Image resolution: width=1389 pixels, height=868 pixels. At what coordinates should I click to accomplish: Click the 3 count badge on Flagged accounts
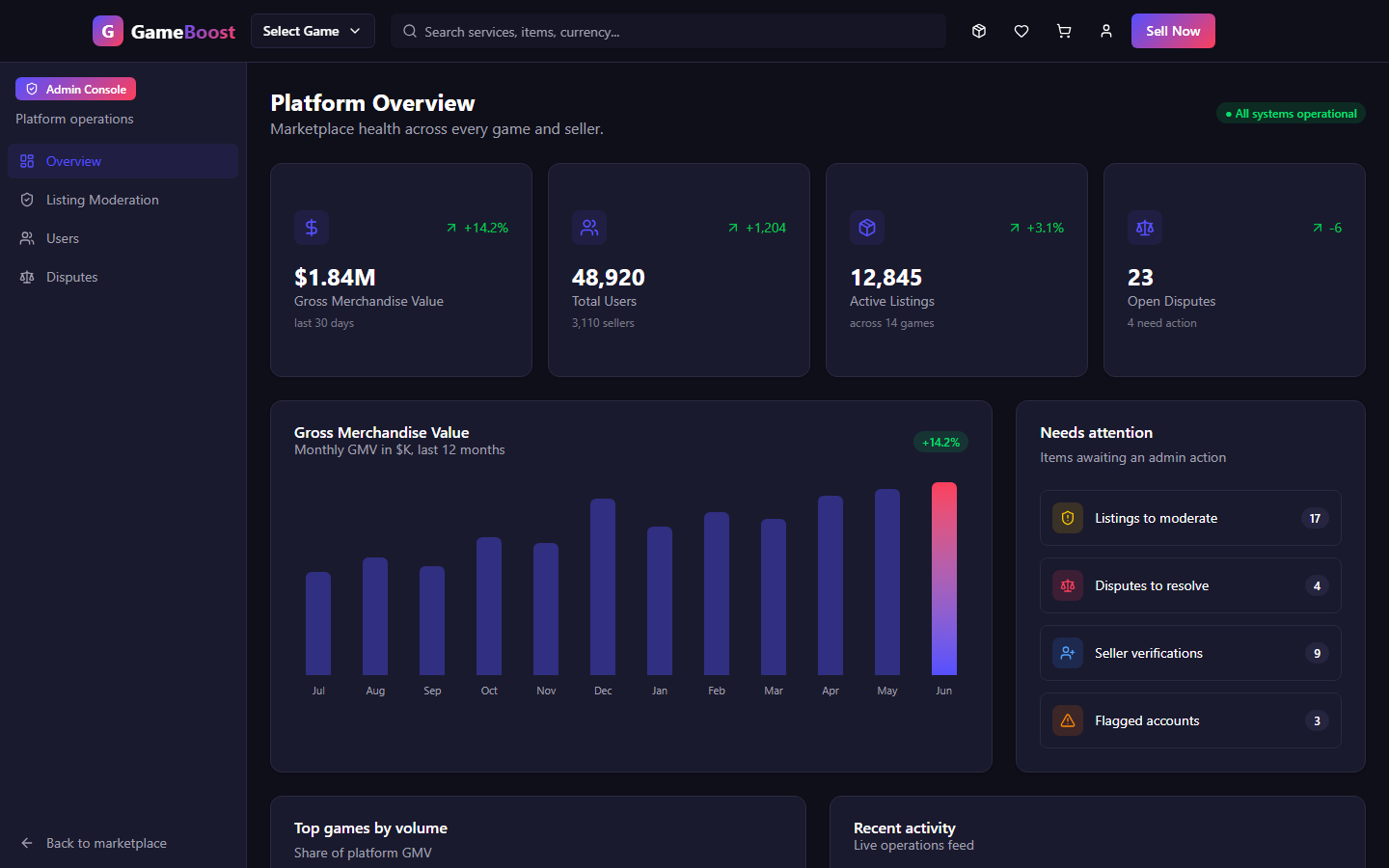click(x=1317, y=720)
